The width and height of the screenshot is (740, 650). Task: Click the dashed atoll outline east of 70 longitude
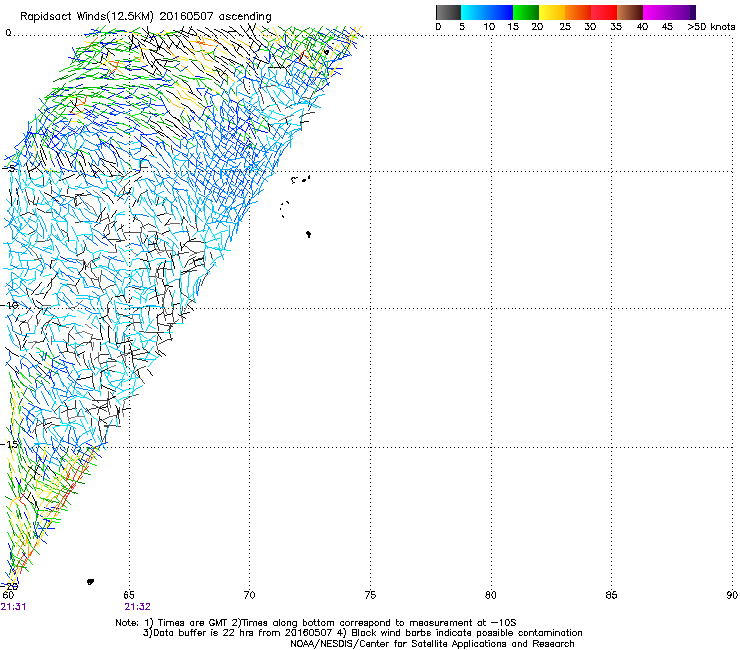pos(285,209)
